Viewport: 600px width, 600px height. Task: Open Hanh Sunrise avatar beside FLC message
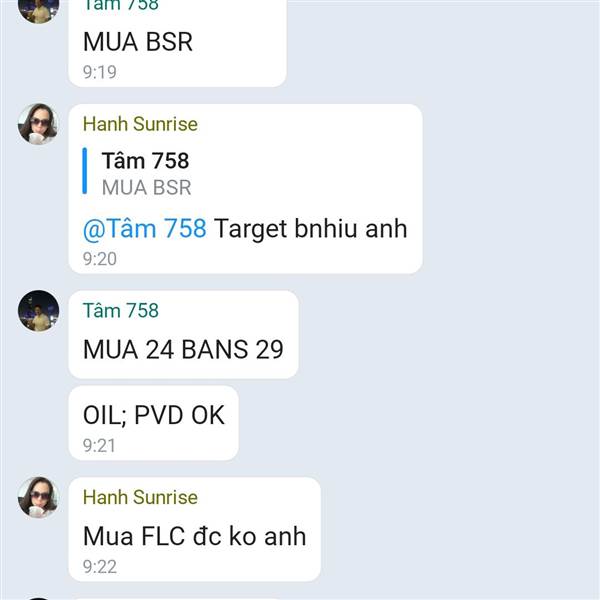(38, 497)
